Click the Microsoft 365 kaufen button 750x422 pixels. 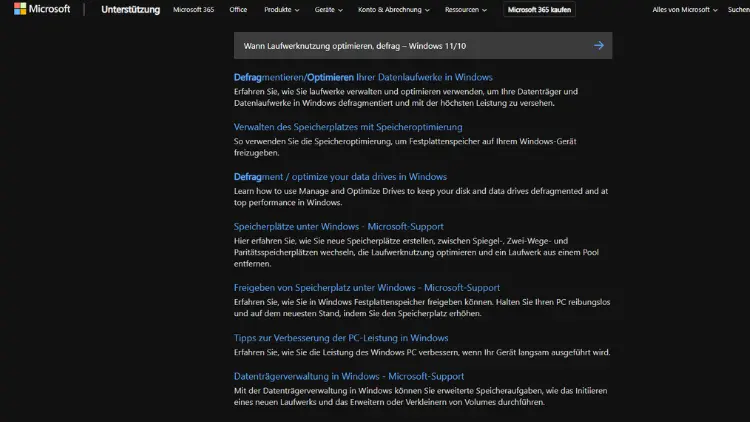[539, 10]
